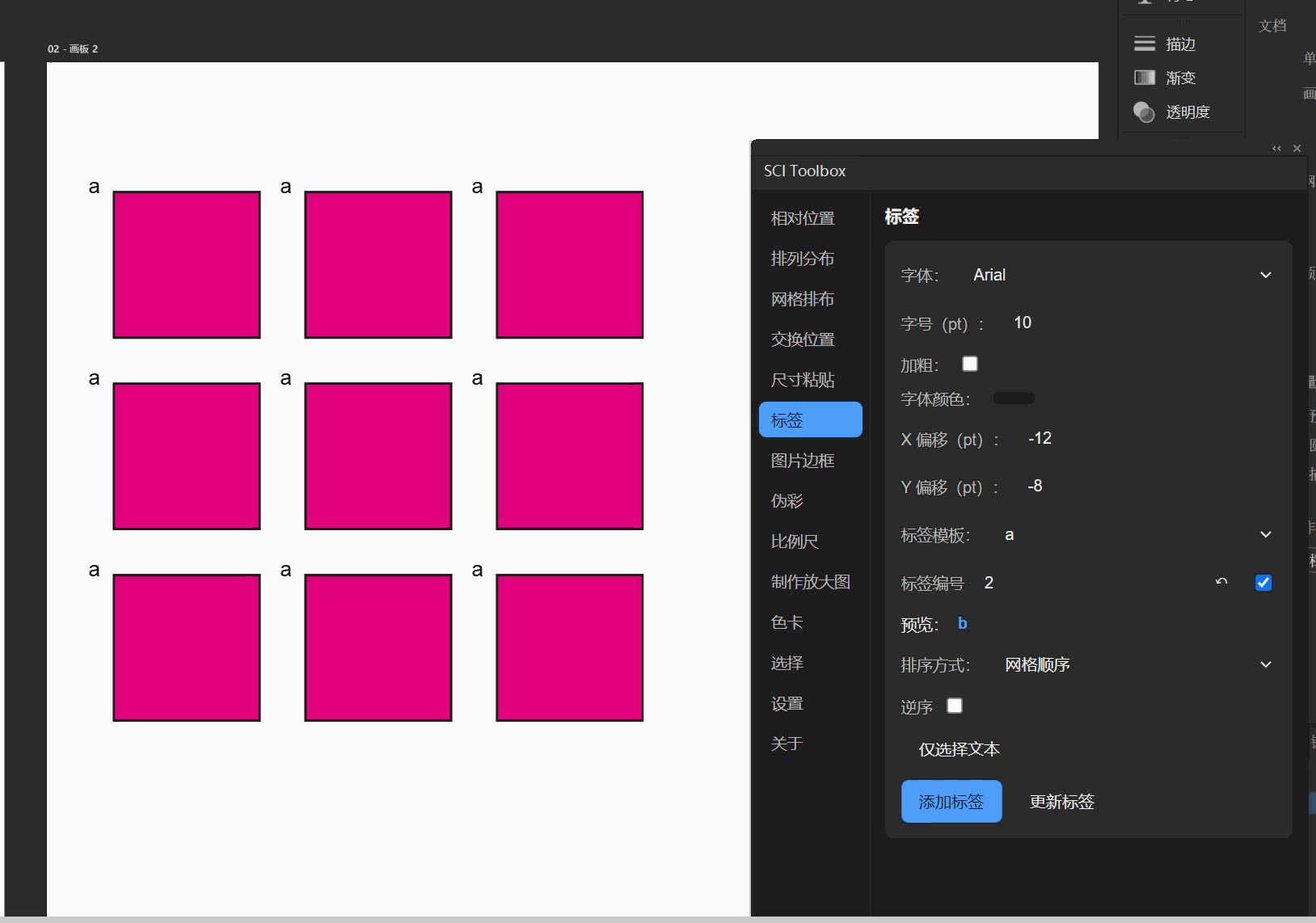Open 图片边框 section

(x=811, y=461)
